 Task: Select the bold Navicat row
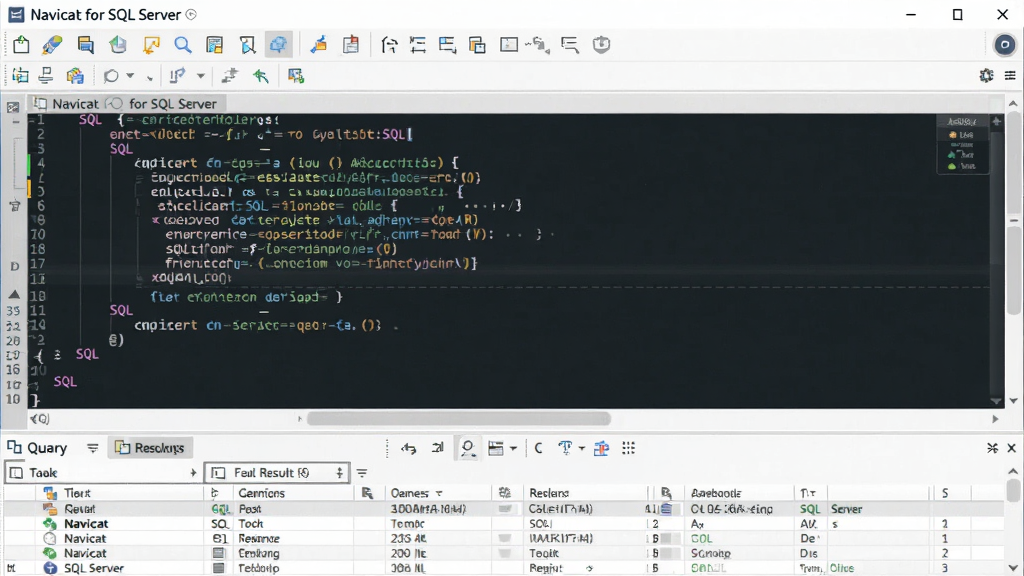[503, 524]
